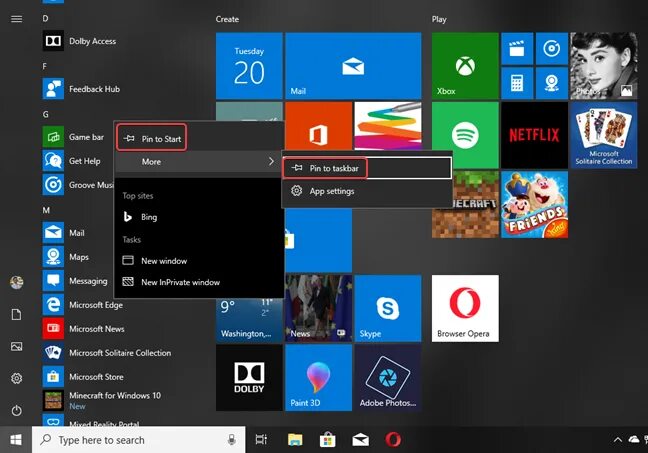
Task: Open Microsoft Store on the taskbar
Action: point(327,440)
